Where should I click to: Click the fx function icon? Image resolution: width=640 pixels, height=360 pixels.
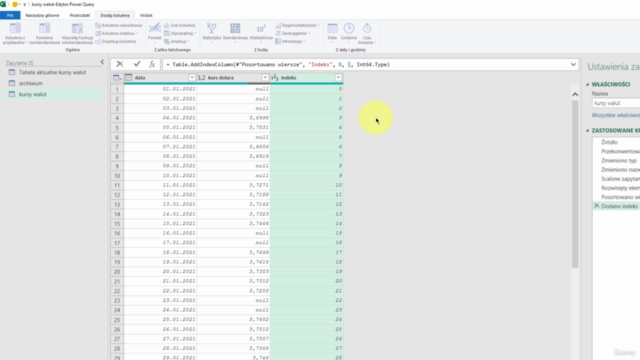tap(152, 64)
